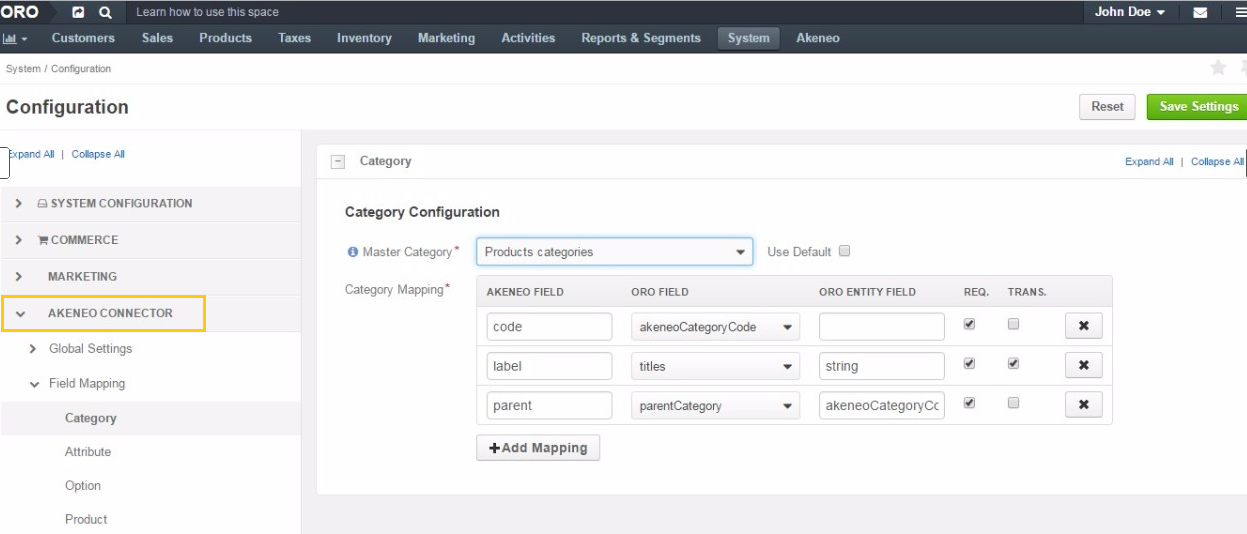
Task: Open the Akeneo menu
Action: coord(818,38)
